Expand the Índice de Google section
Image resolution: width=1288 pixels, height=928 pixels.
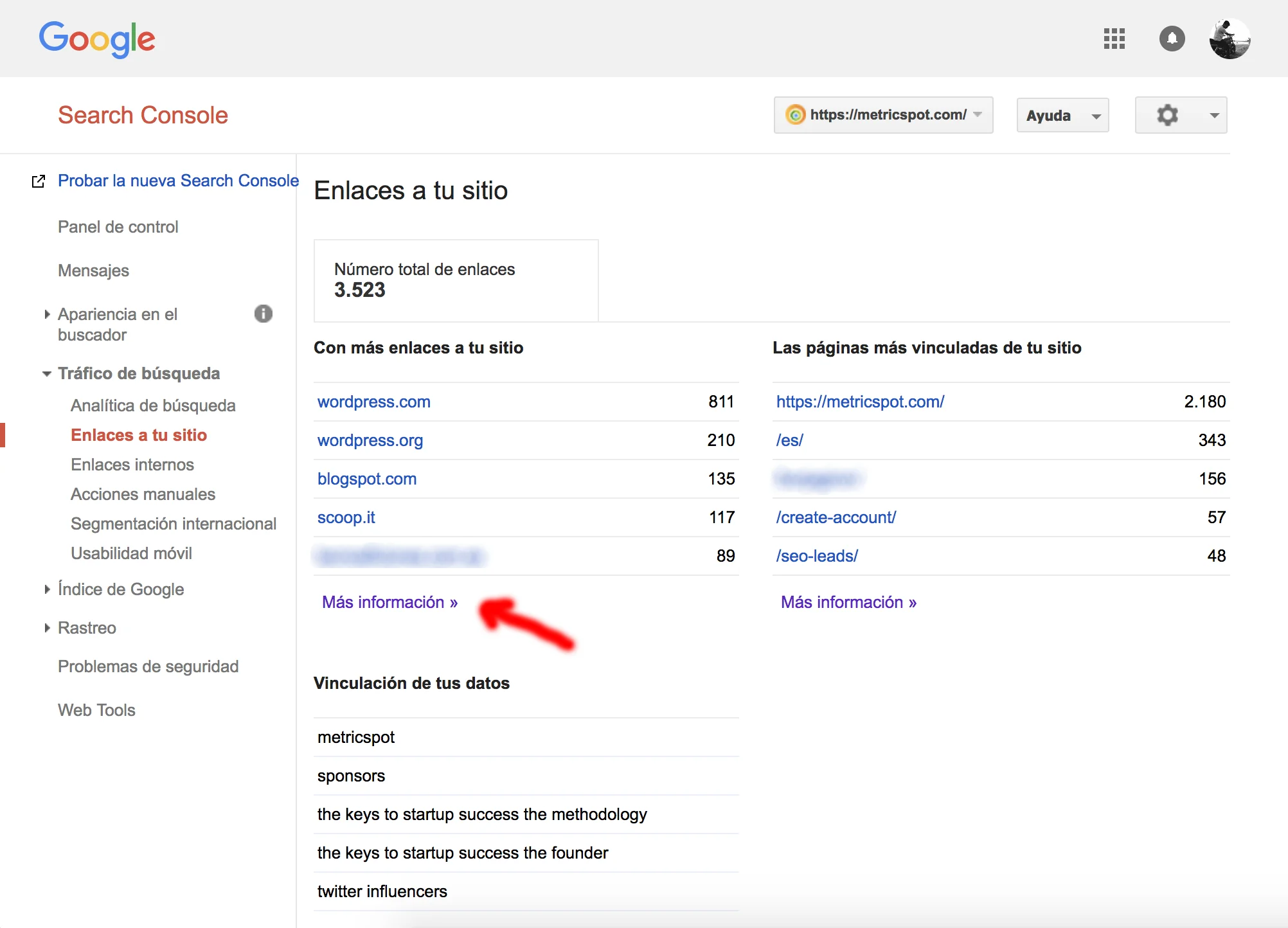(x=47, y=589)
